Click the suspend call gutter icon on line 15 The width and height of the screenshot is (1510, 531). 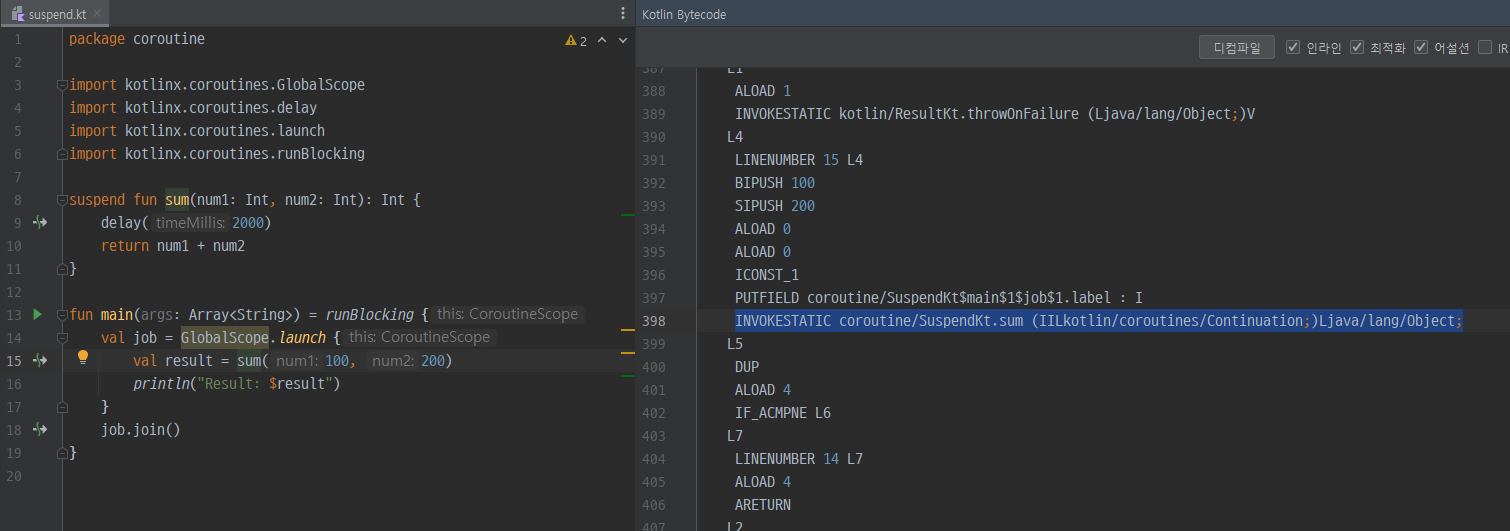pyautogui.click(x=40, y=360)
